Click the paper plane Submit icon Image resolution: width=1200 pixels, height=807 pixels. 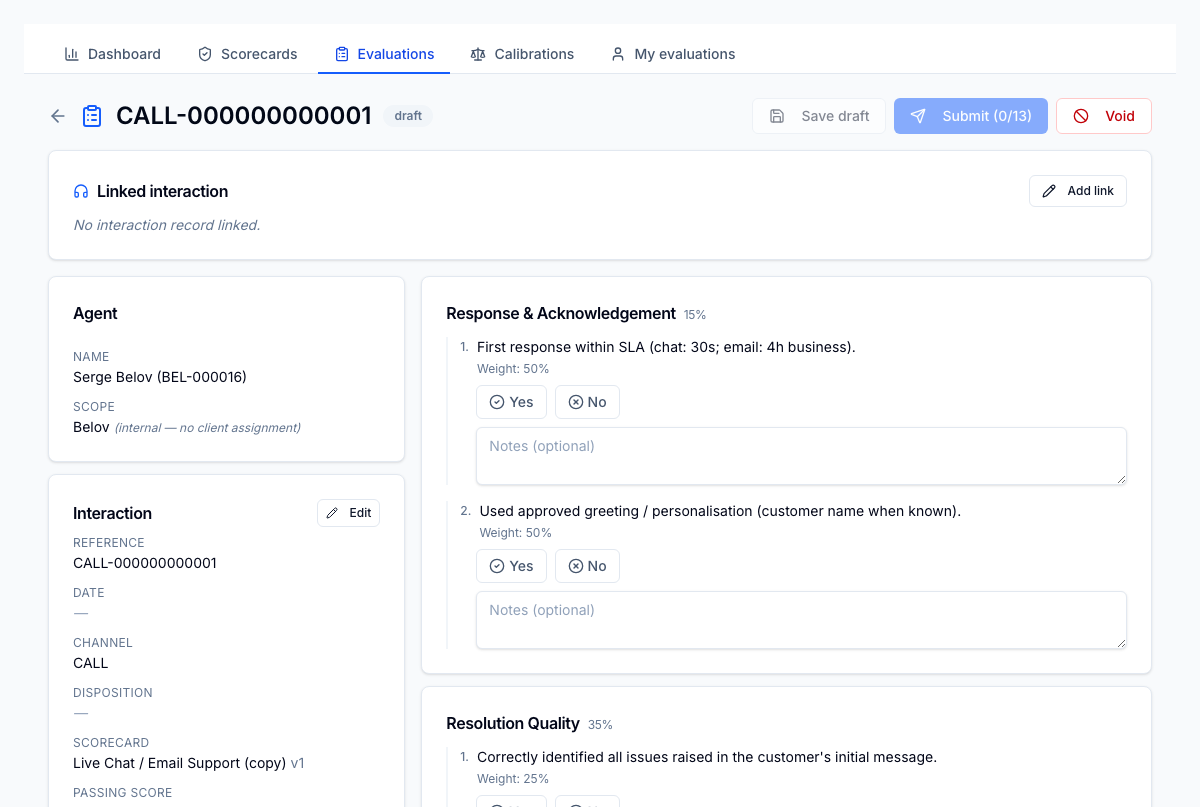point(918,116)
